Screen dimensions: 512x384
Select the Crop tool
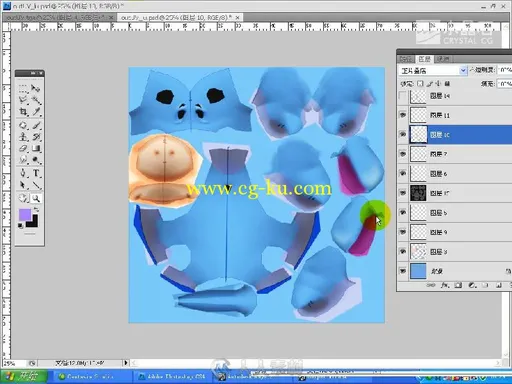click(23, 111)
